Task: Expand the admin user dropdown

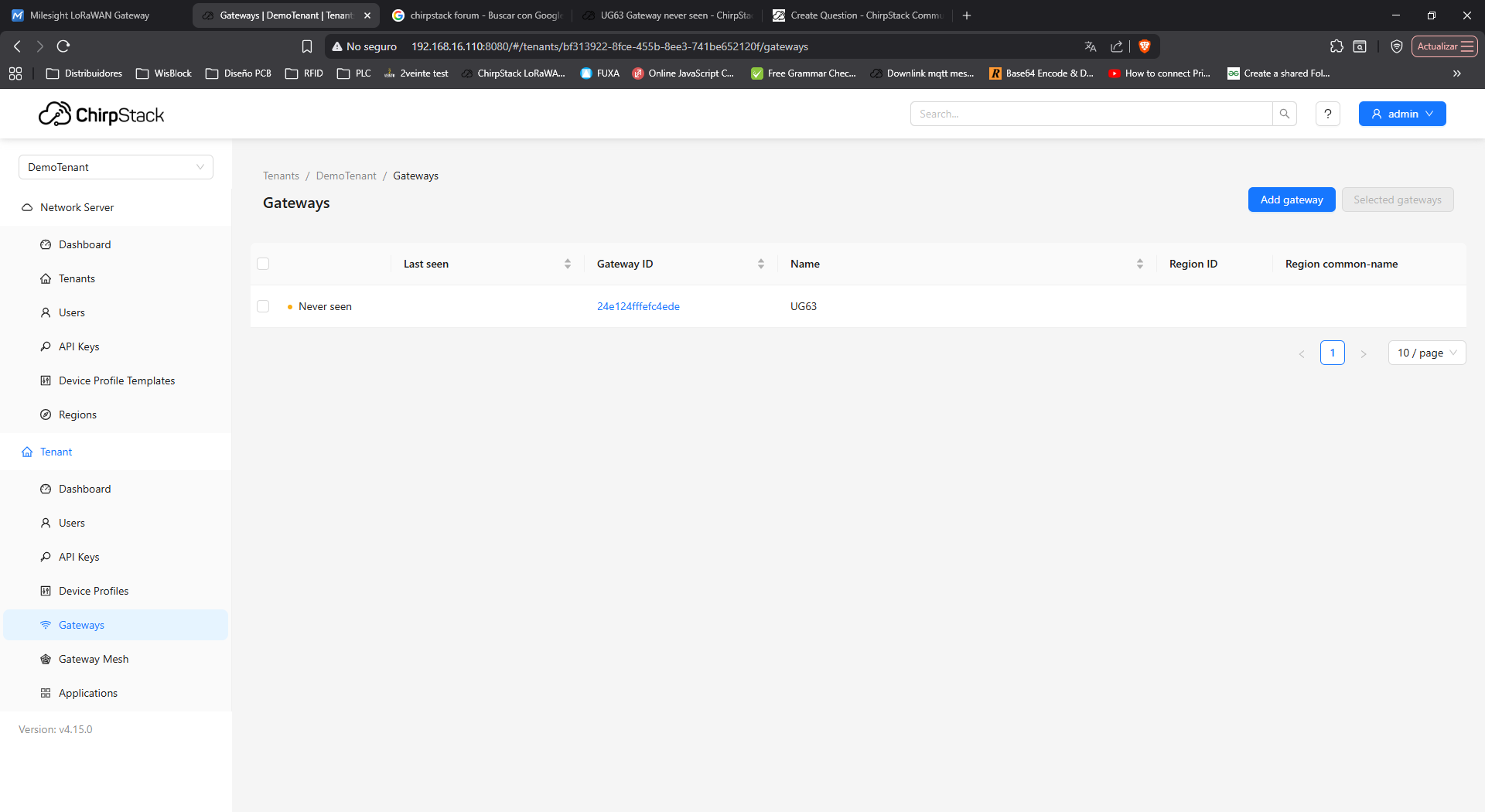Action: (1401, 114)
